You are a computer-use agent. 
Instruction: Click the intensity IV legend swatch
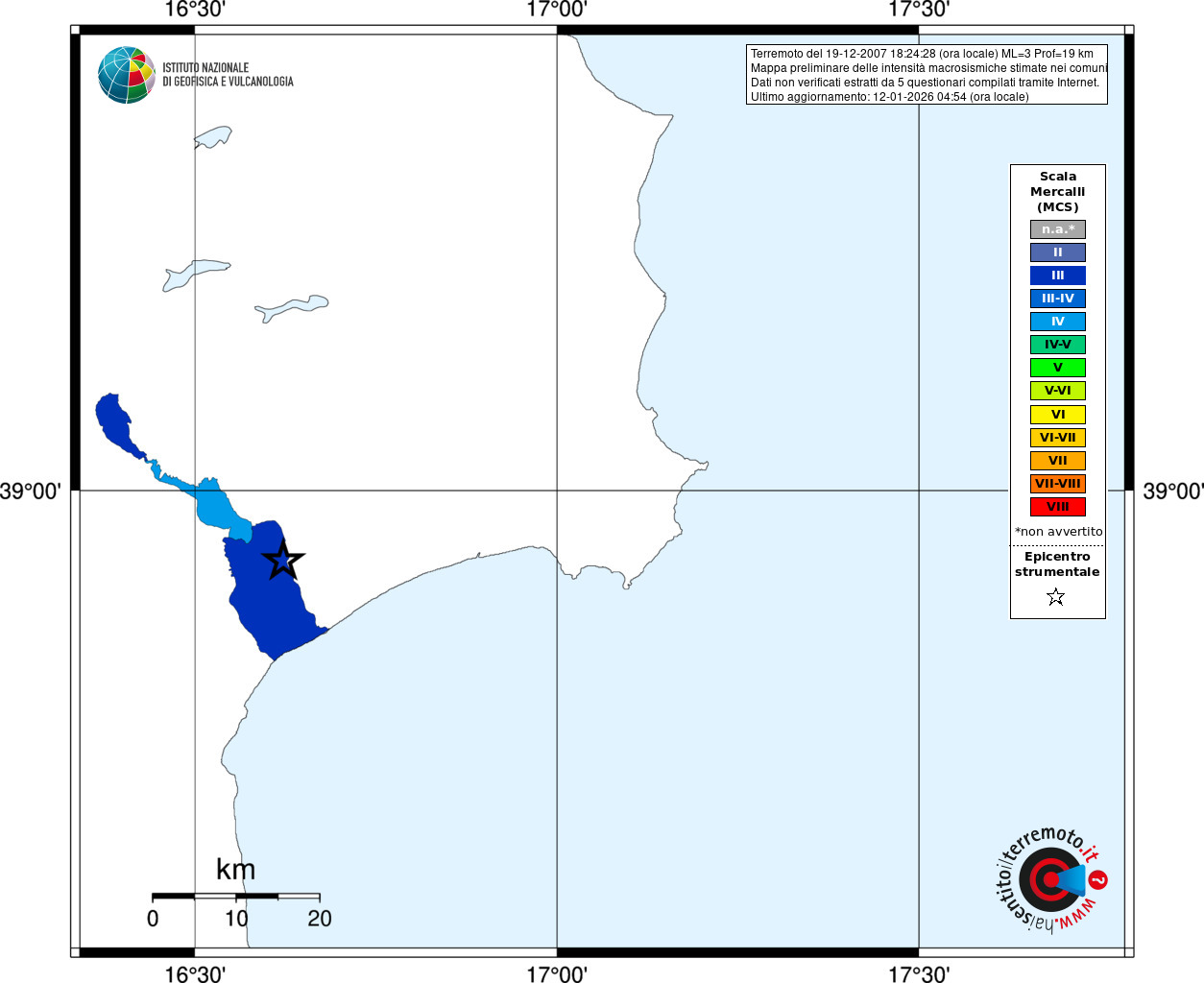(x=1058, y=322)
